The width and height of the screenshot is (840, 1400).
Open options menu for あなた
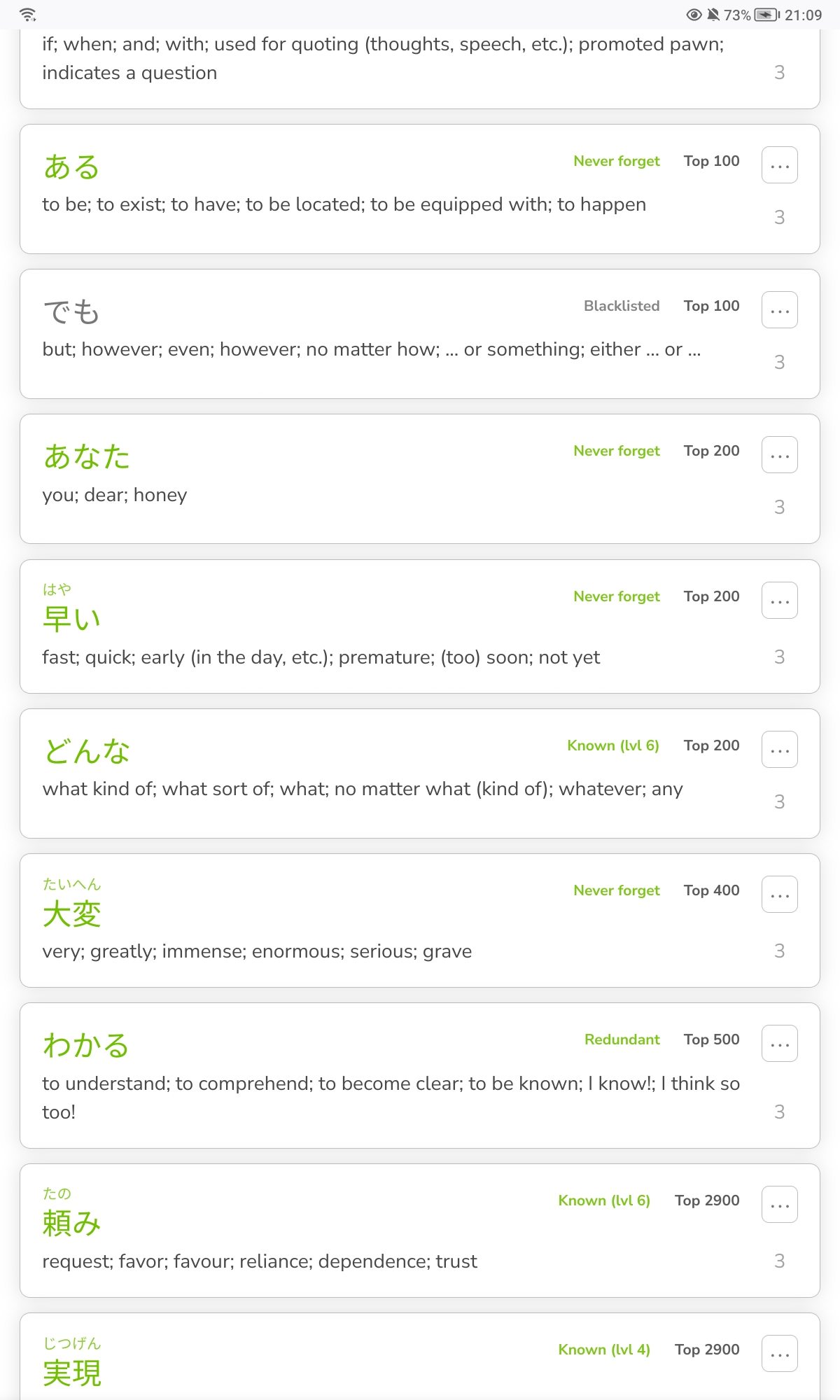(x=779, y=454)
